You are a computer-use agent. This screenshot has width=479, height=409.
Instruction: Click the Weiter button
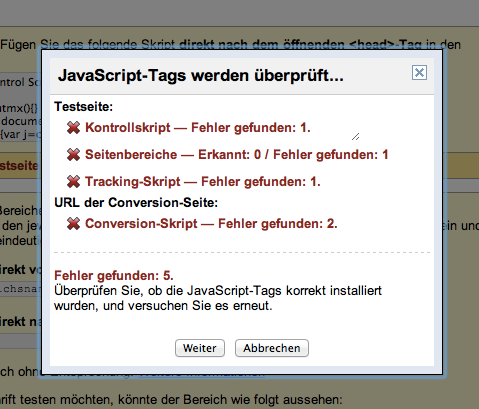200,348
